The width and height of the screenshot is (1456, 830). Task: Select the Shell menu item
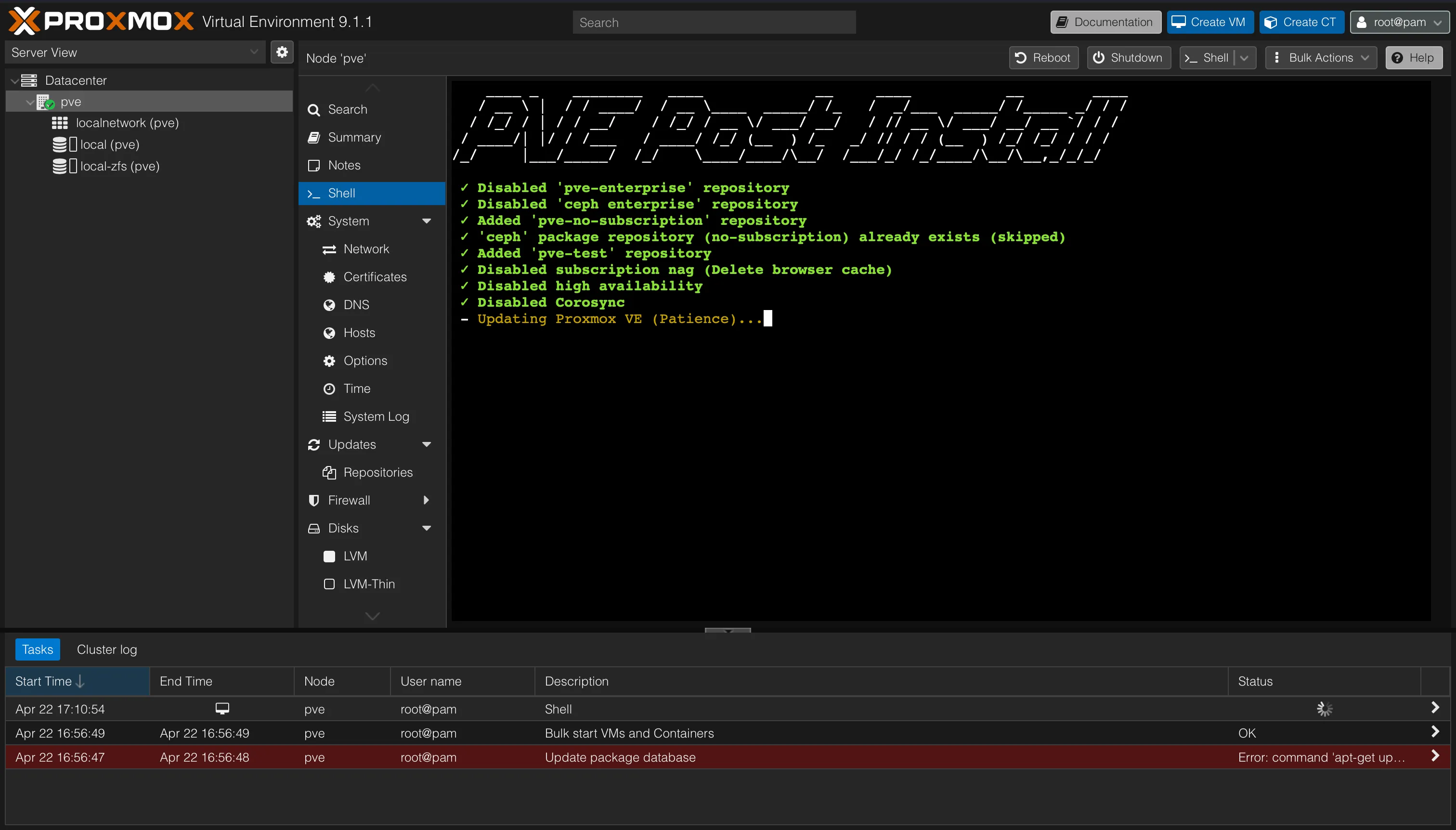point(372,193)
